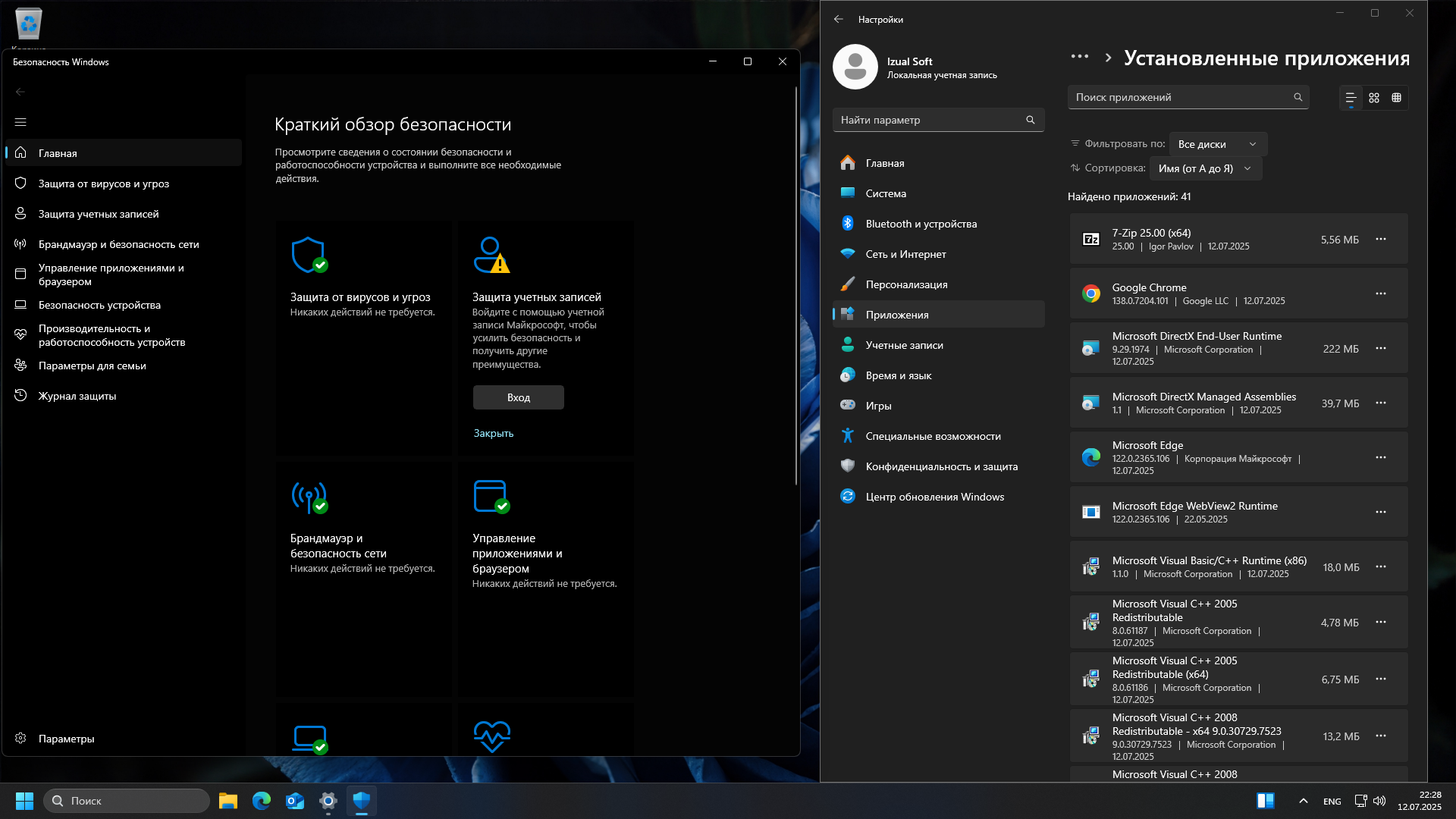Click the device security laptop tile icon
The height and width of the screenshot is (819, 1456).
pos(310,739)
